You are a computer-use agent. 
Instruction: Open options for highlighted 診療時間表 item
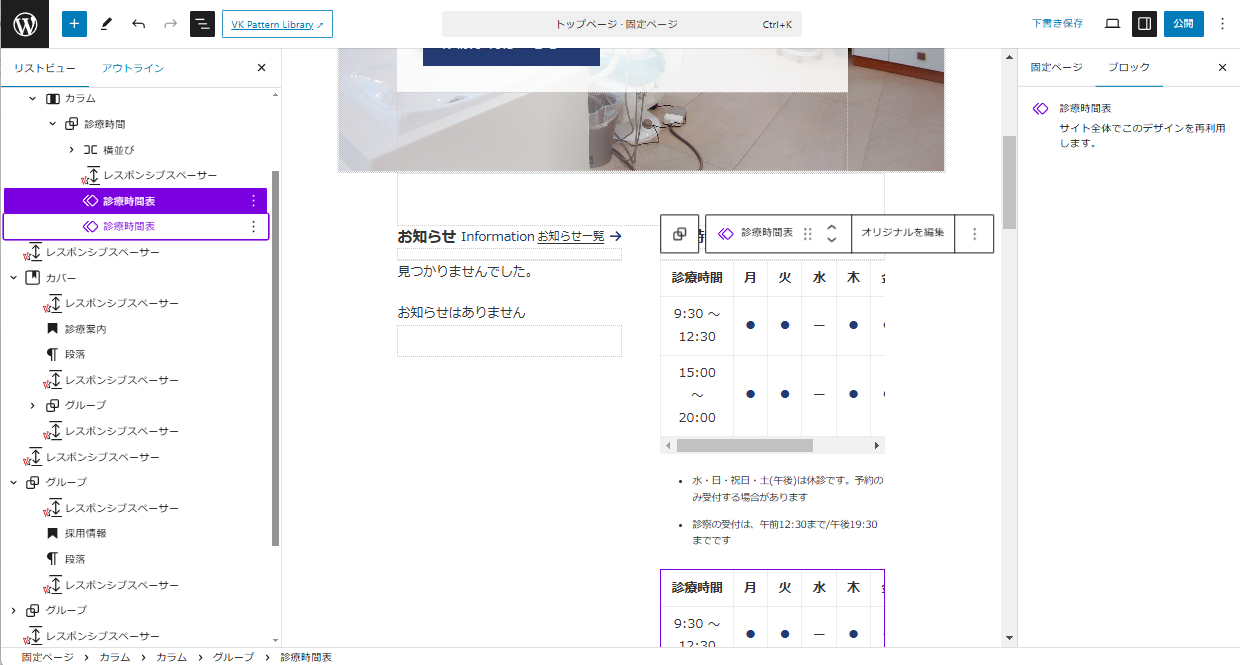point(253,201)
